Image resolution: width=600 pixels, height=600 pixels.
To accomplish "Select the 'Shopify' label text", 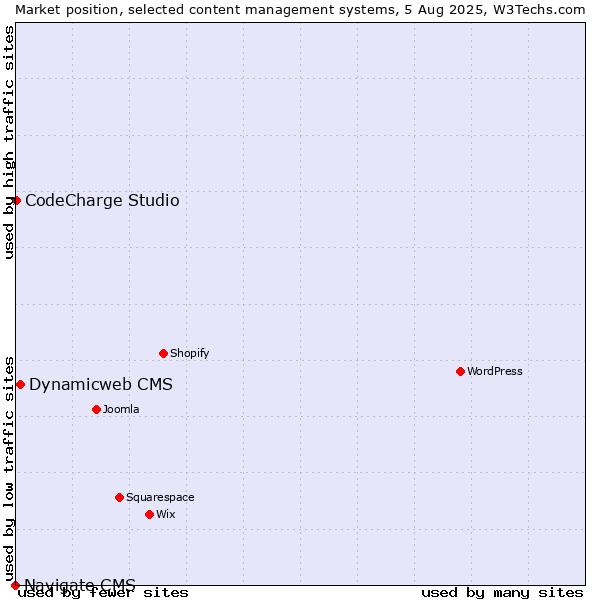I will pos(189,353).
